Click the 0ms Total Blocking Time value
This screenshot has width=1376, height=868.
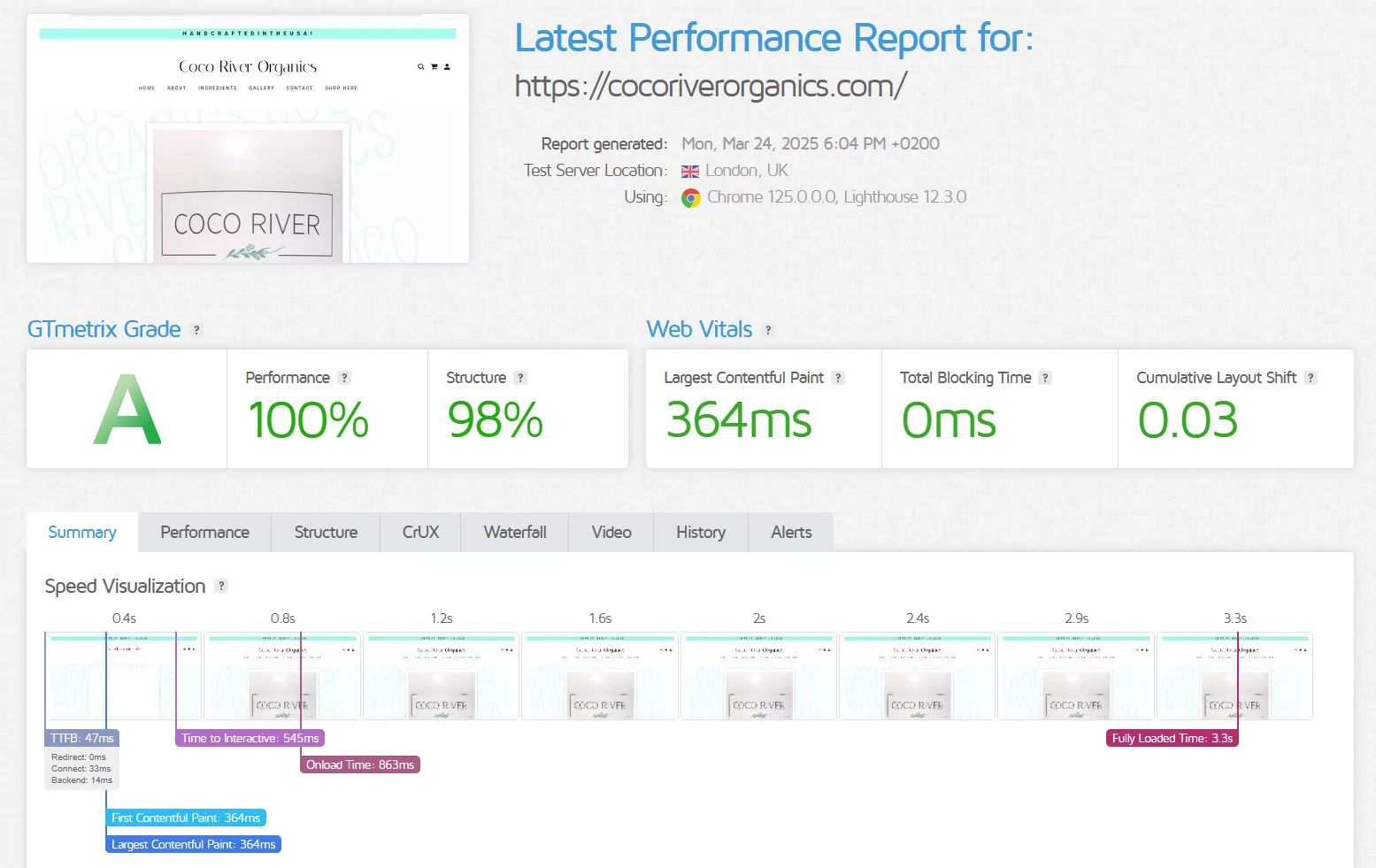tap(949, 420)
